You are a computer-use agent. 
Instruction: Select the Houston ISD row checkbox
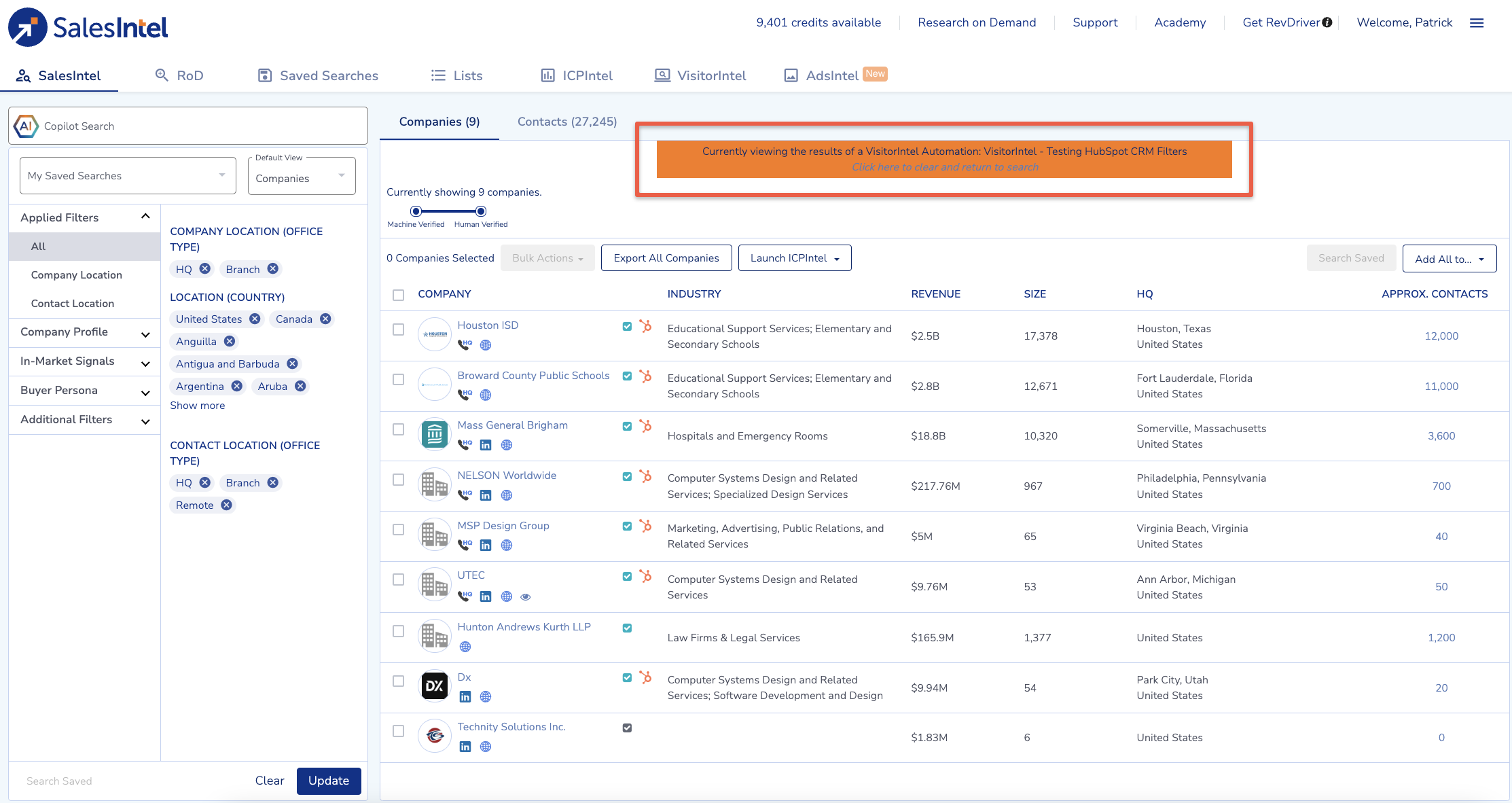[399, 329]
